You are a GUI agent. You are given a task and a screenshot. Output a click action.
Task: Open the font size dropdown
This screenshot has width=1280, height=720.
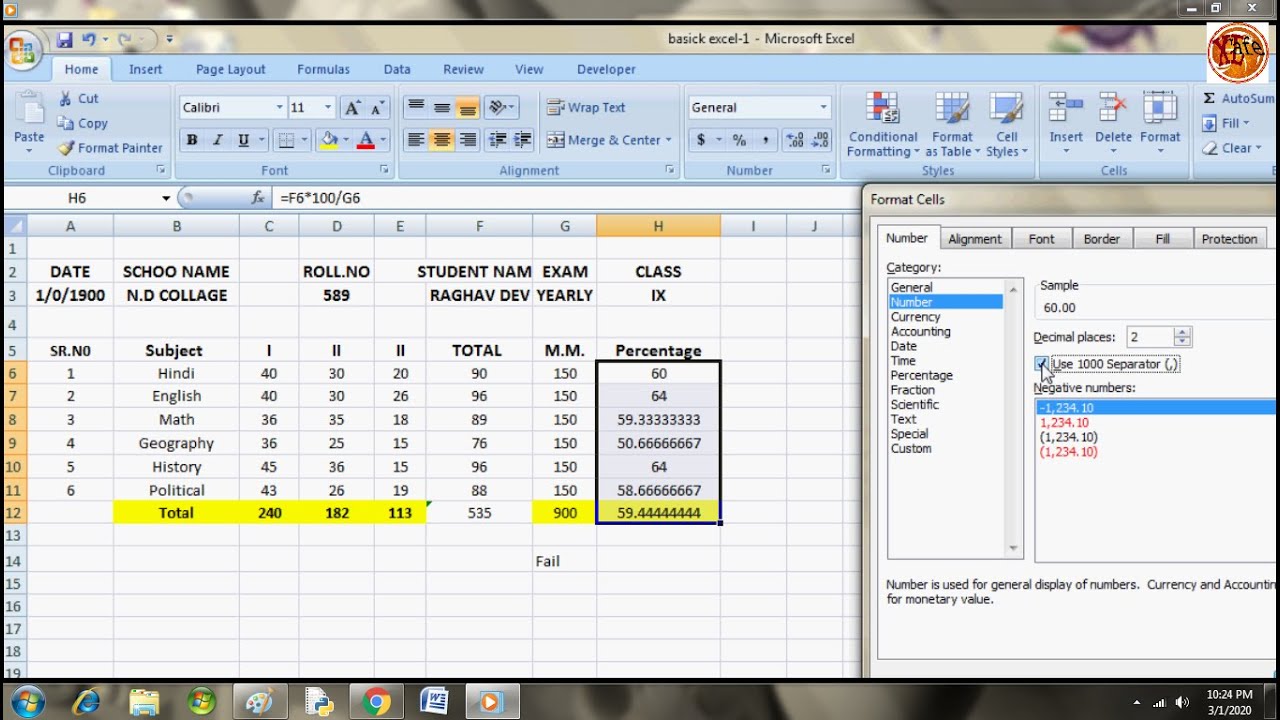tap(327, 107)
